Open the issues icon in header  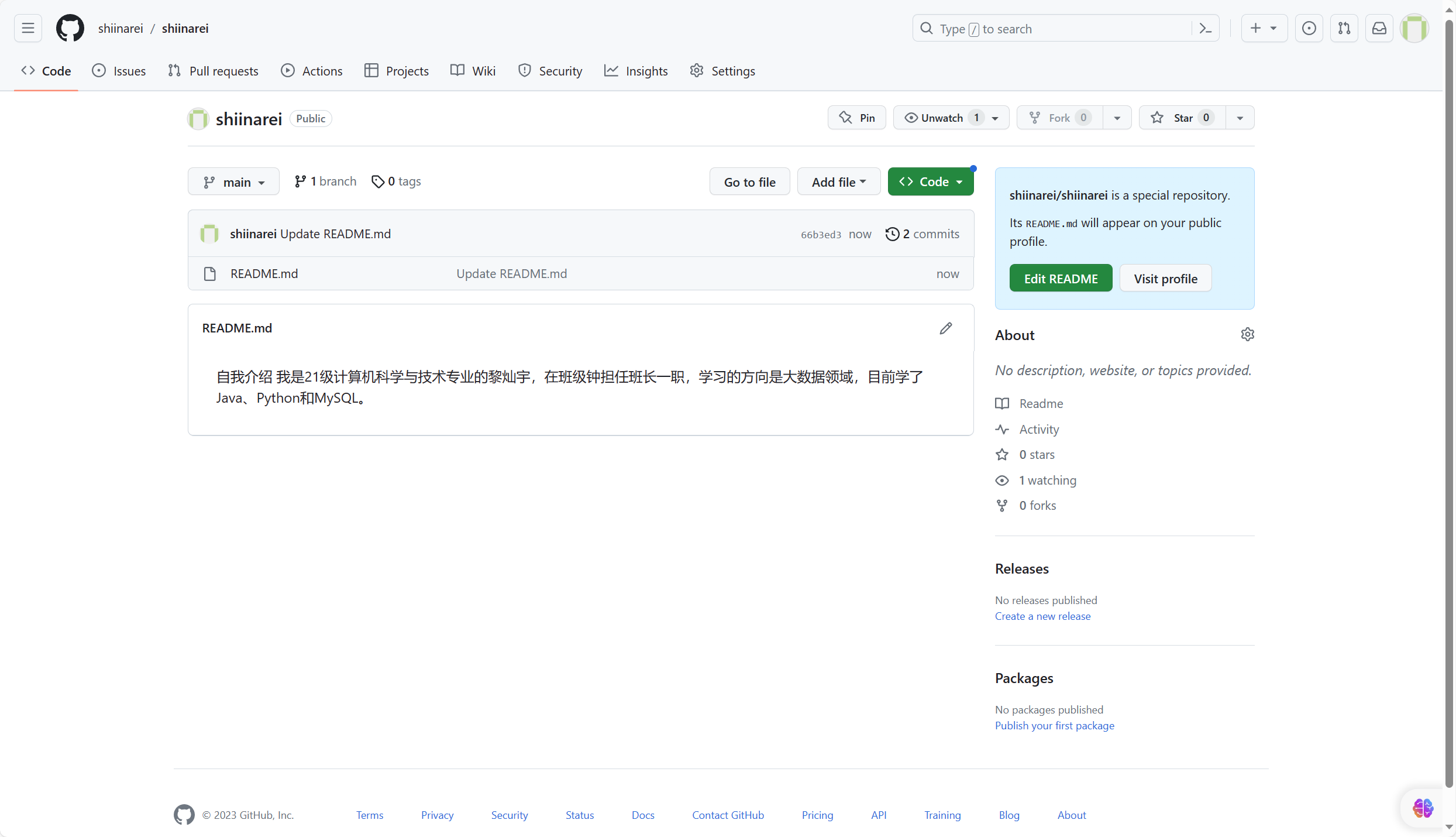[1309, 28]
